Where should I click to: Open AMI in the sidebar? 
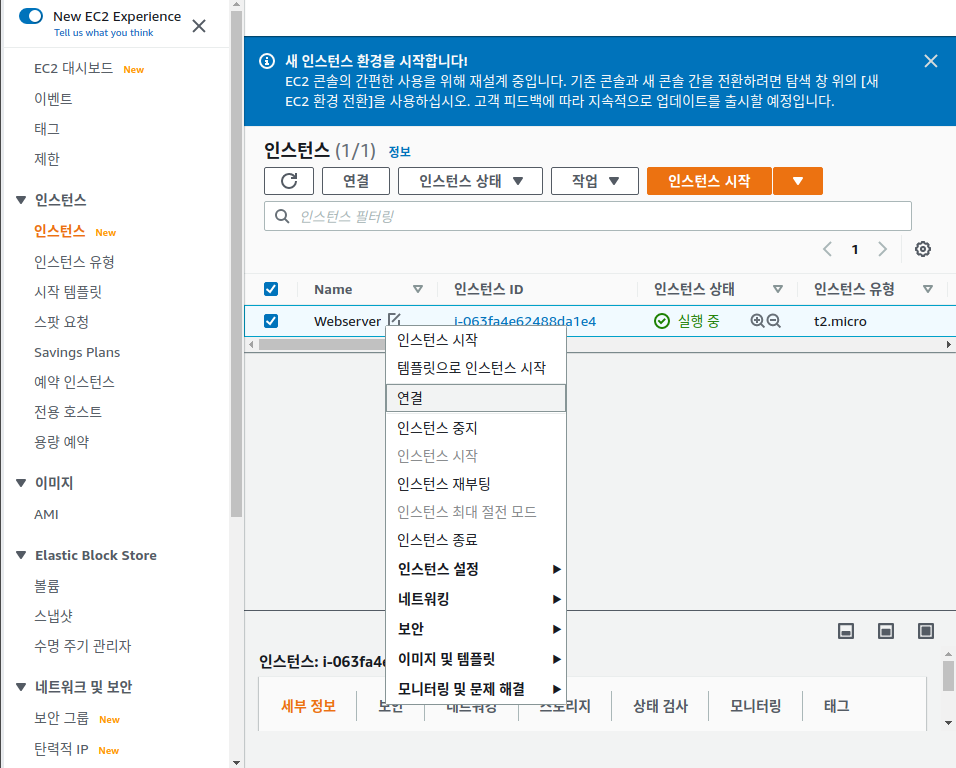tap(46, 514)
